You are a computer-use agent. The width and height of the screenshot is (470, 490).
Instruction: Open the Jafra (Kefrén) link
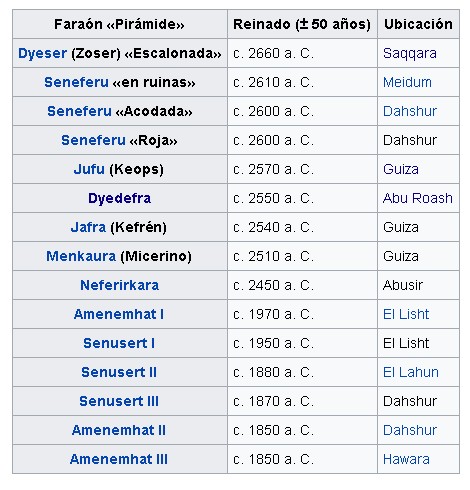click(x=88, y=227)
